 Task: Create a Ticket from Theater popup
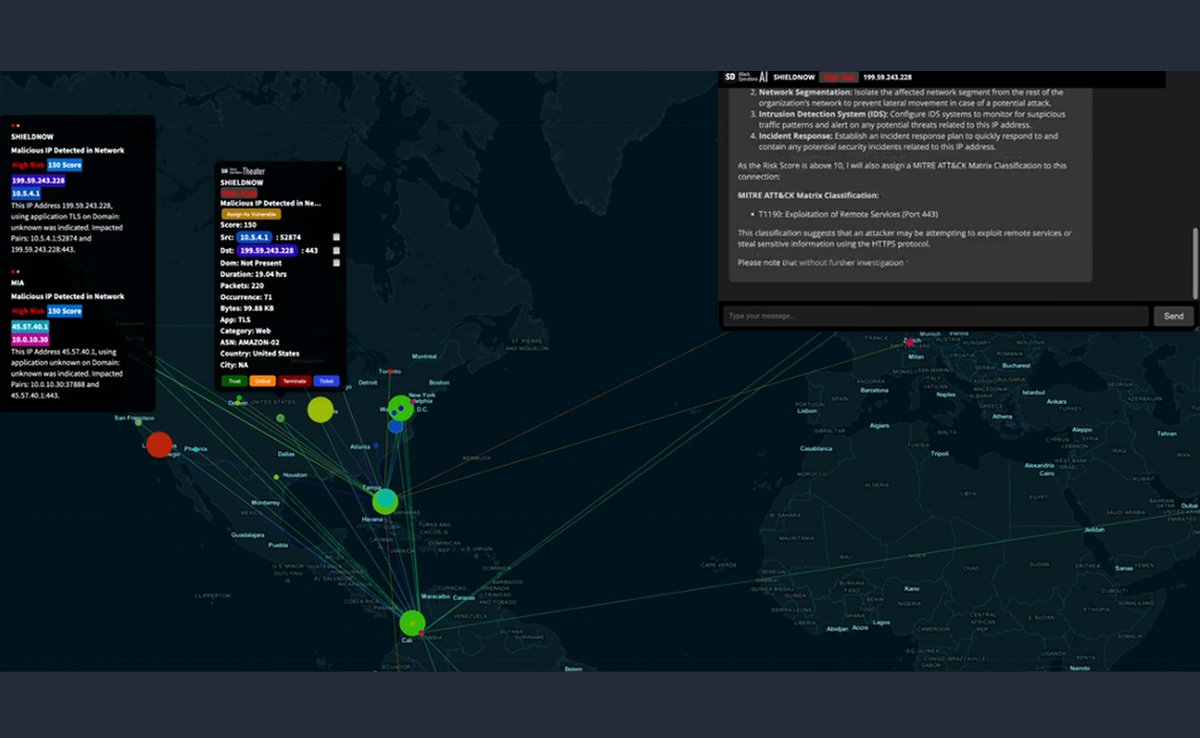(x=327, y=381)
